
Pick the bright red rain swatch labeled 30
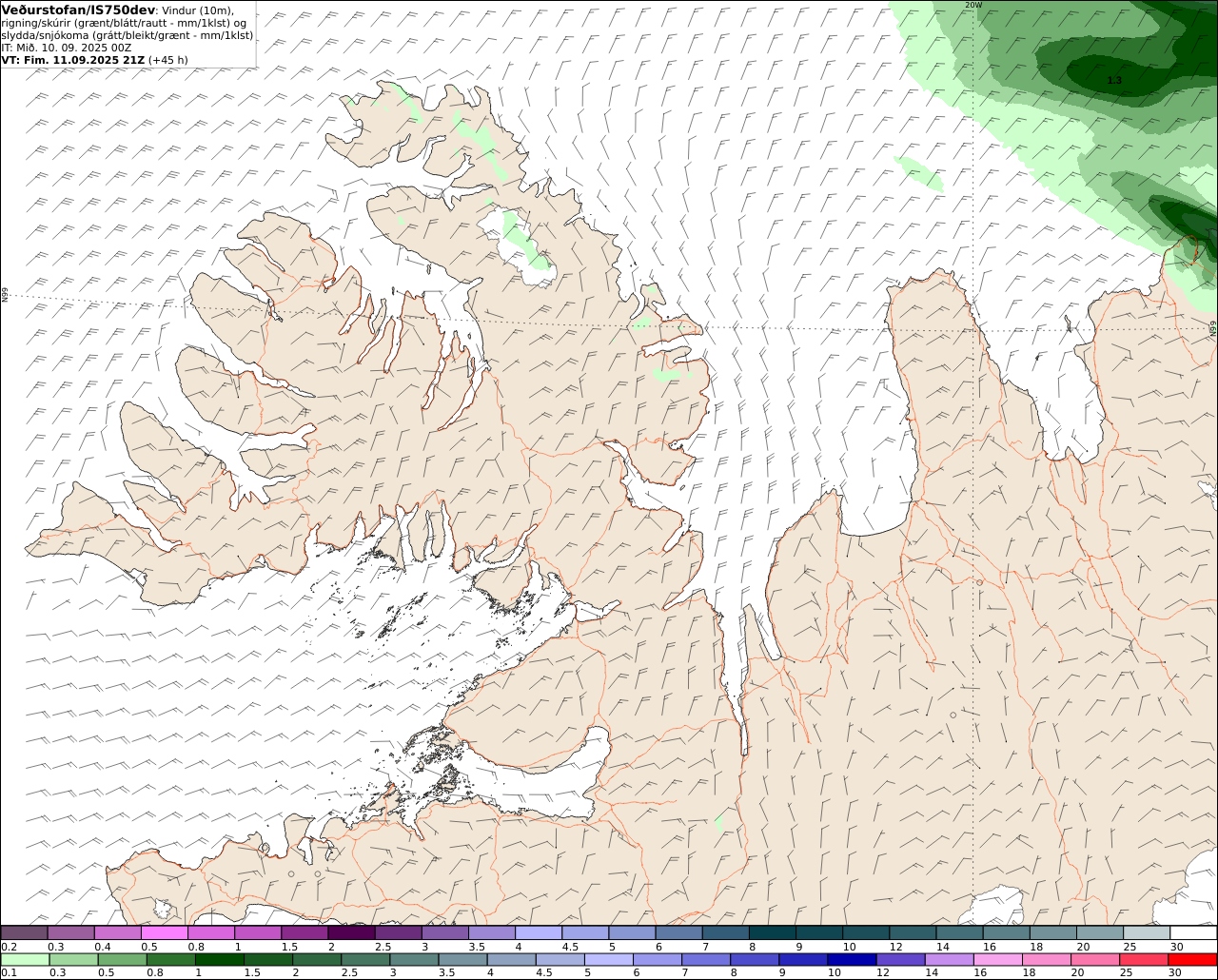1192,959
